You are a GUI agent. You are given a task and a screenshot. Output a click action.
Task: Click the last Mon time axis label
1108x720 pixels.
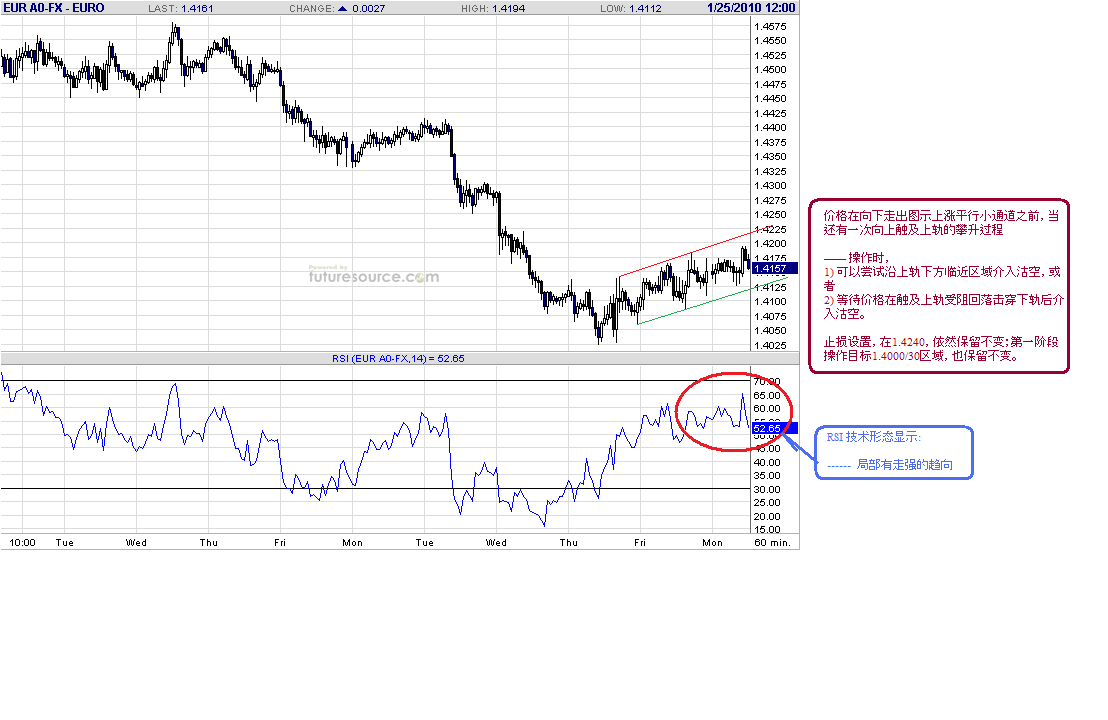[712, 543]
